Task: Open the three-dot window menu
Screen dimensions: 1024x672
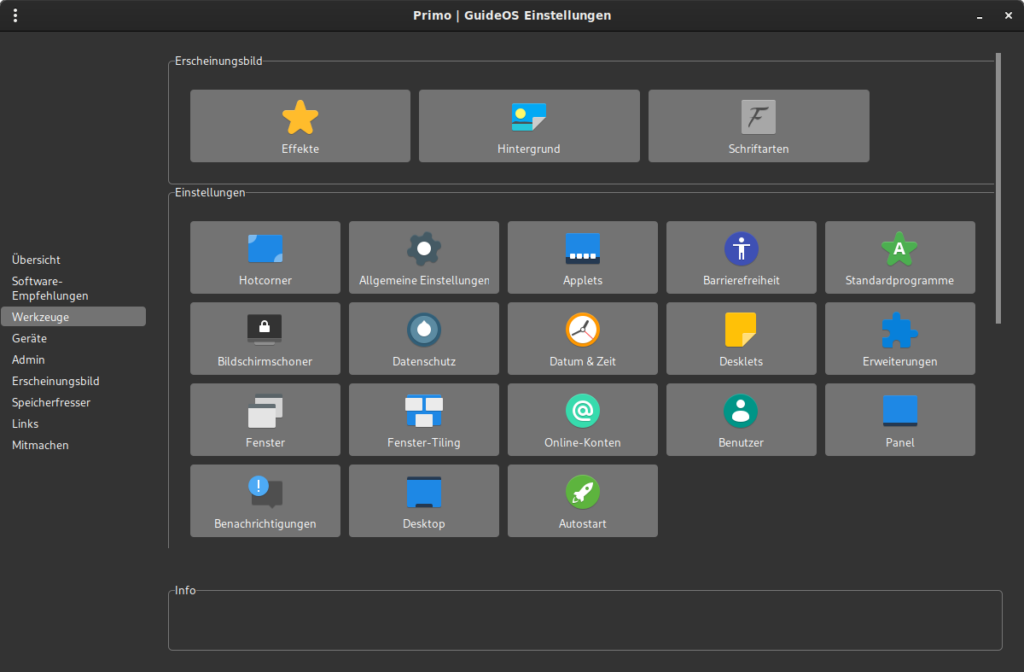Action: point(15,15)
